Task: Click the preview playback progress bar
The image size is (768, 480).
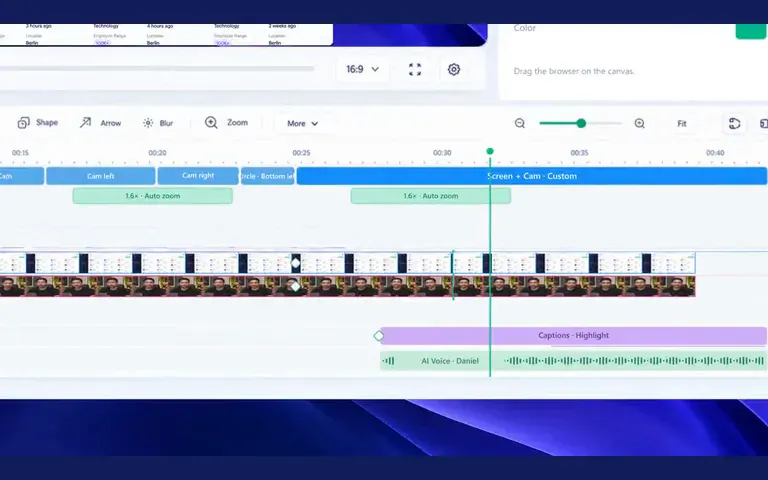Action: click(157, 69)
